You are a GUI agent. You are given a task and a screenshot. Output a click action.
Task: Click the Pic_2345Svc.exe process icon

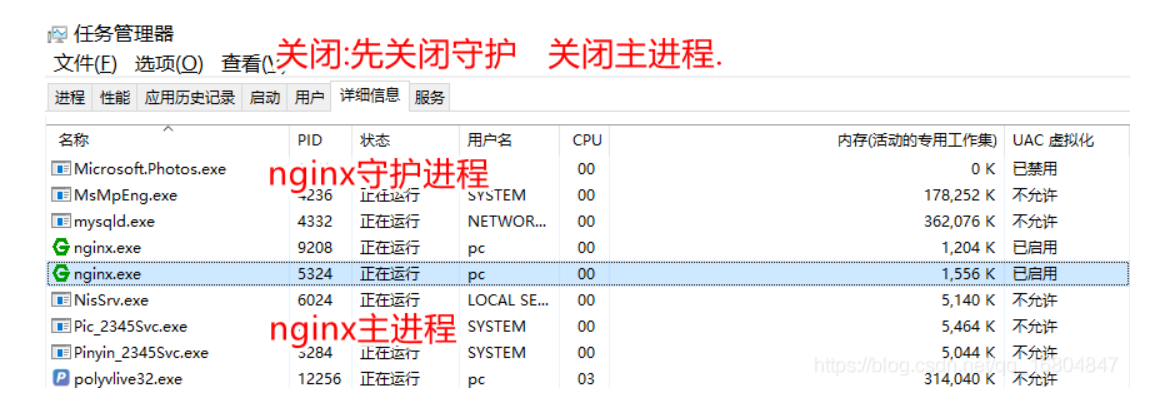tap(61, 326)
